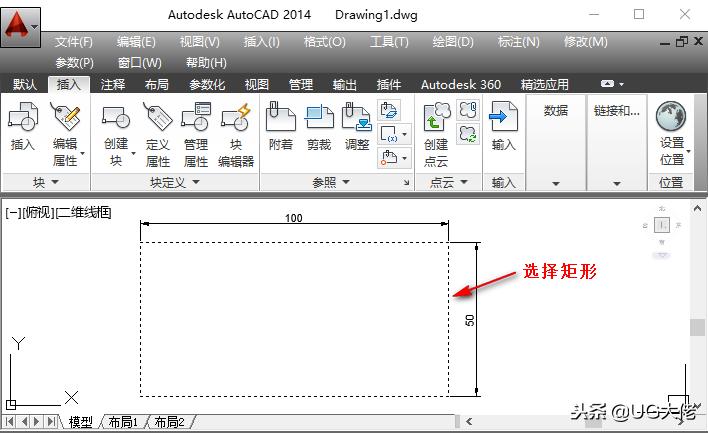This screenshot has height=433, width=708.
Task: Open the 编辑(E) menu
Action: pos(136,42)
